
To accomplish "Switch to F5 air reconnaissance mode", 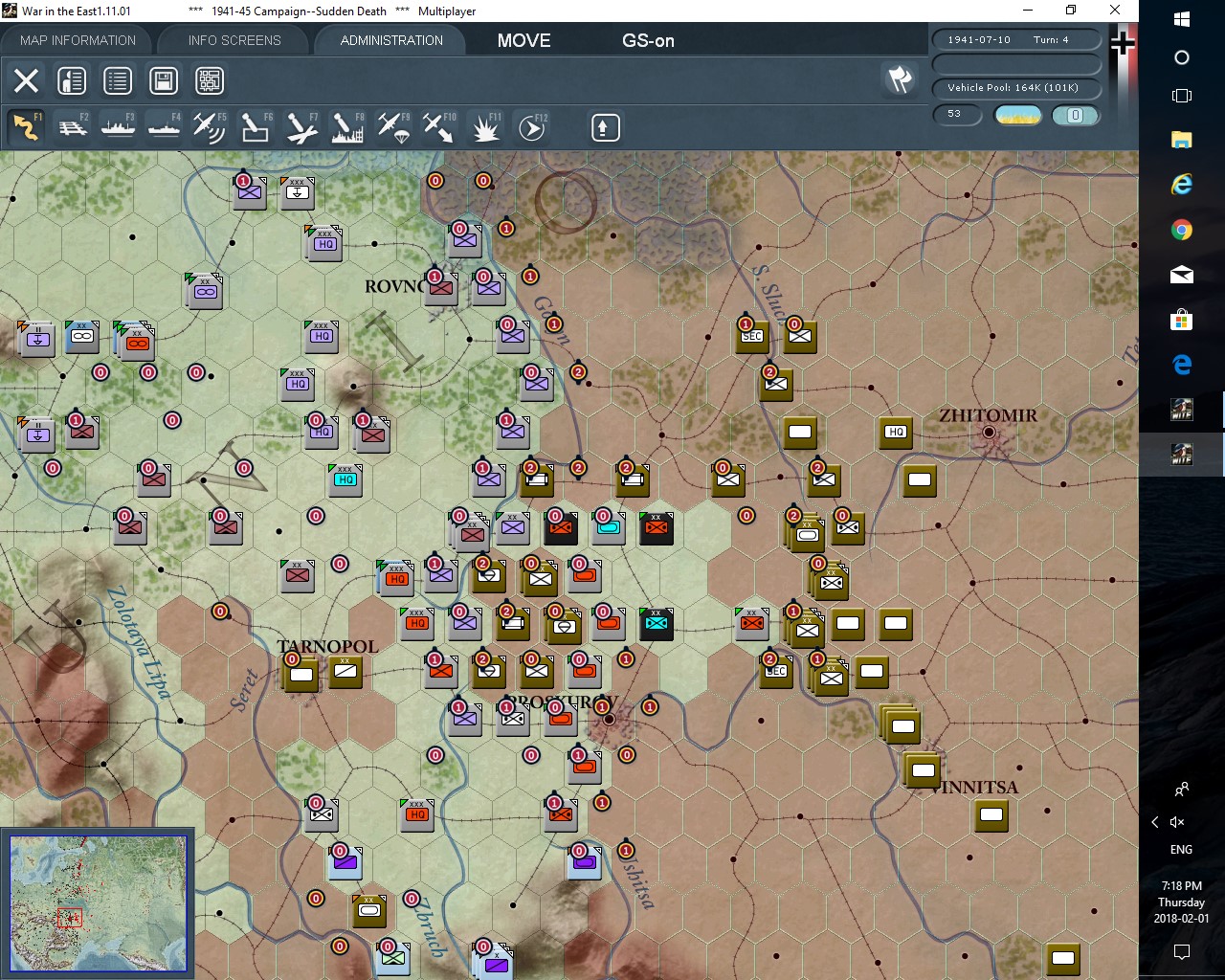I will [x=210, y=127].
